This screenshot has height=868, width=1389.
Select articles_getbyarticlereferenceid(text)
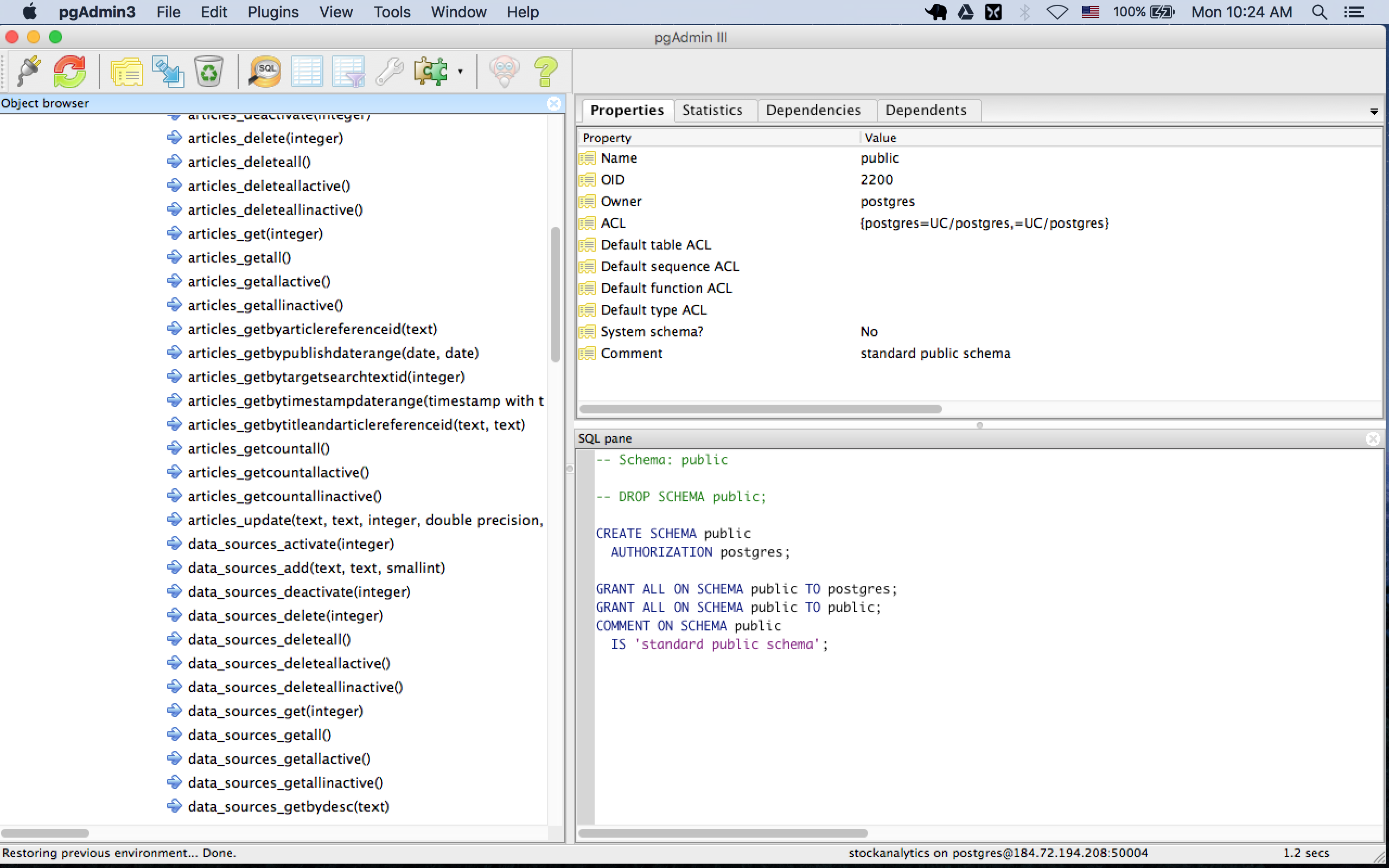pyautogui.click(x=312, y=329)
